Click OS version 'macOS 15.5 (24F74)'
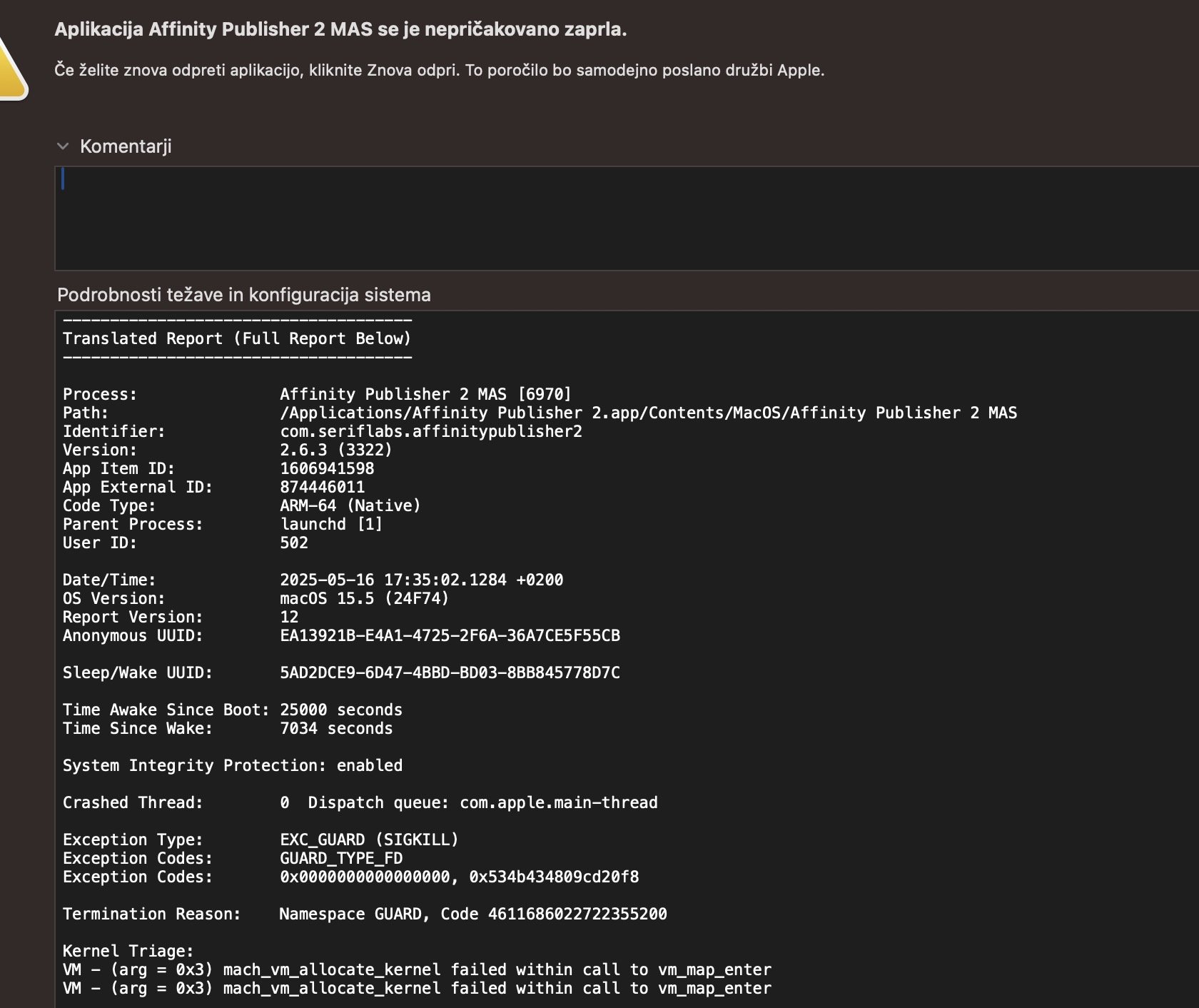 click(365, 598)
